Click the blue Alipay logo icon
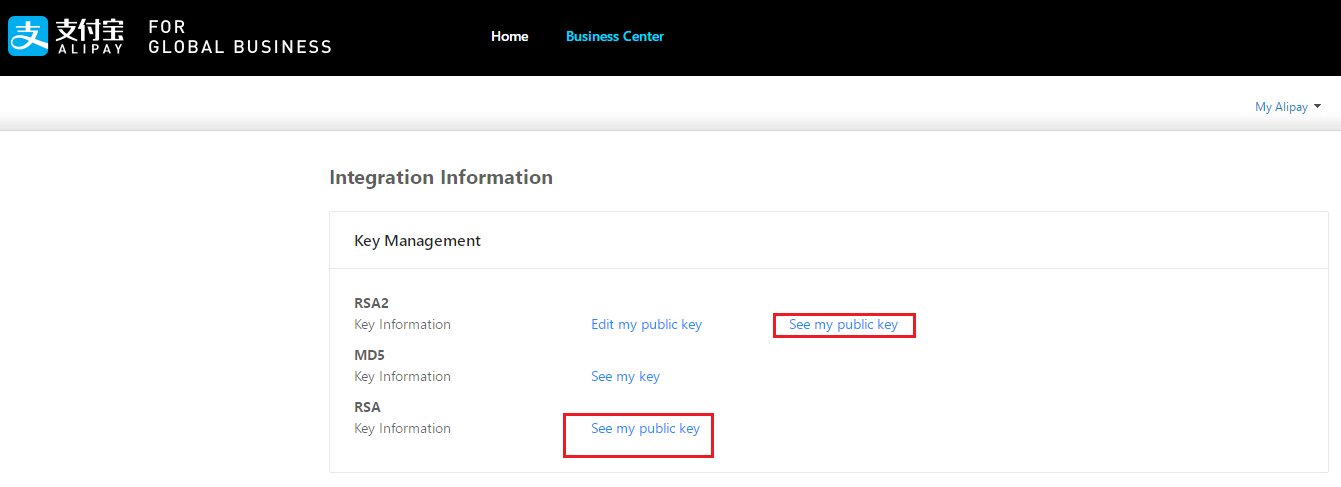The height and width of the screenshot is (487, 1341). tap(28, 36)
